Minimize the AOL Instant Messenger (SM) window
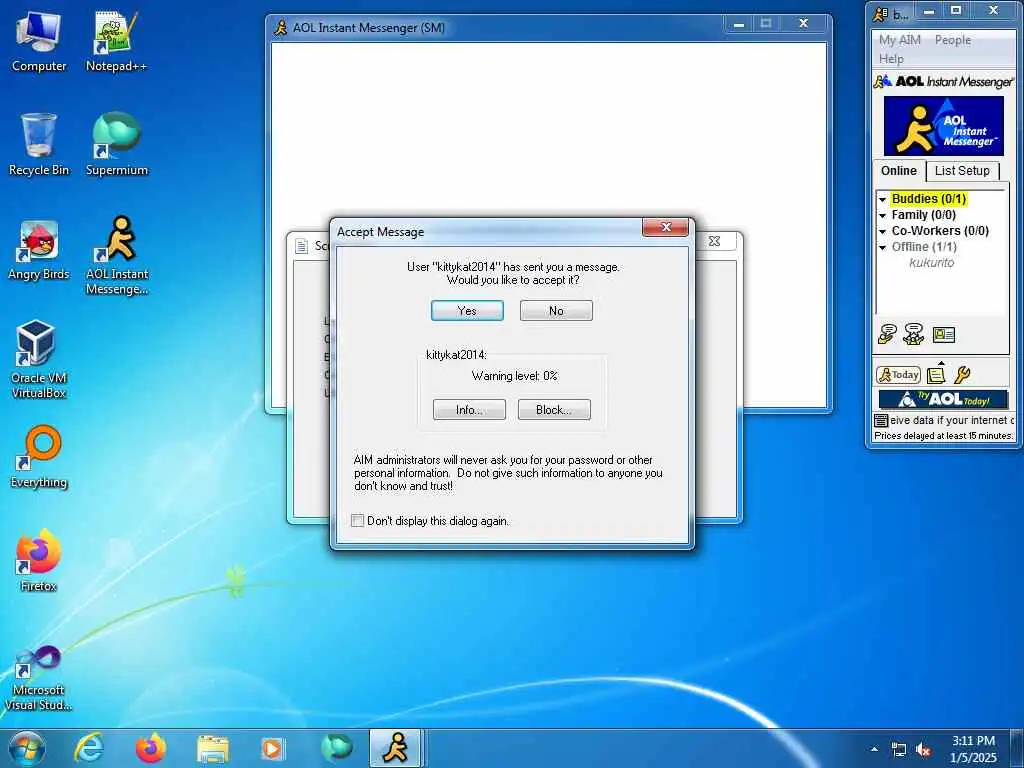The image size is (1024, 768). [x=739, y=24]
